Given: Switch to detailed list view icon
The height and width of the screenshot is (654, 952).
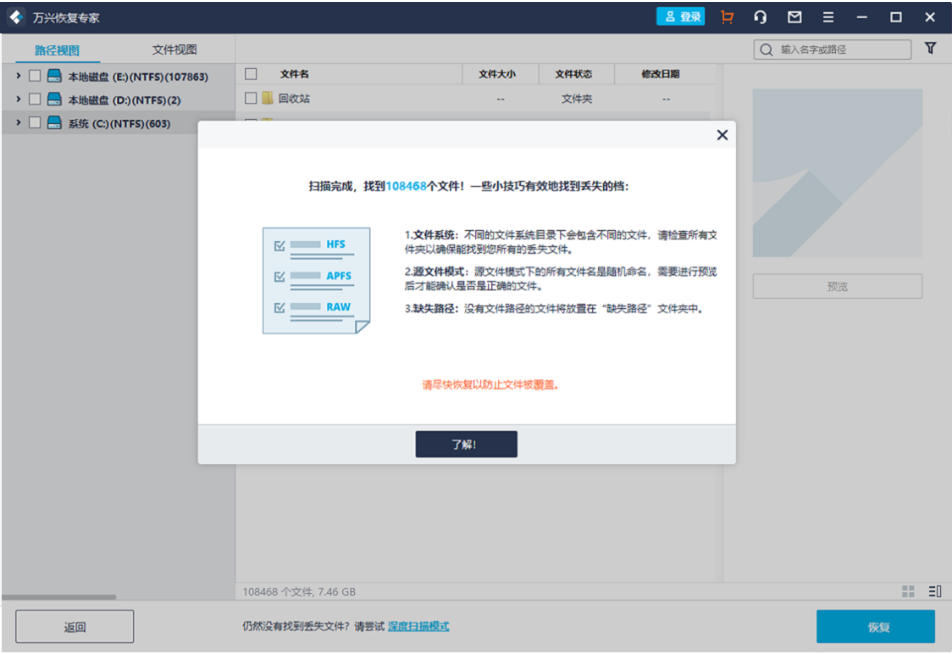Looking at the screenshot, I should (x=933, y=591).
